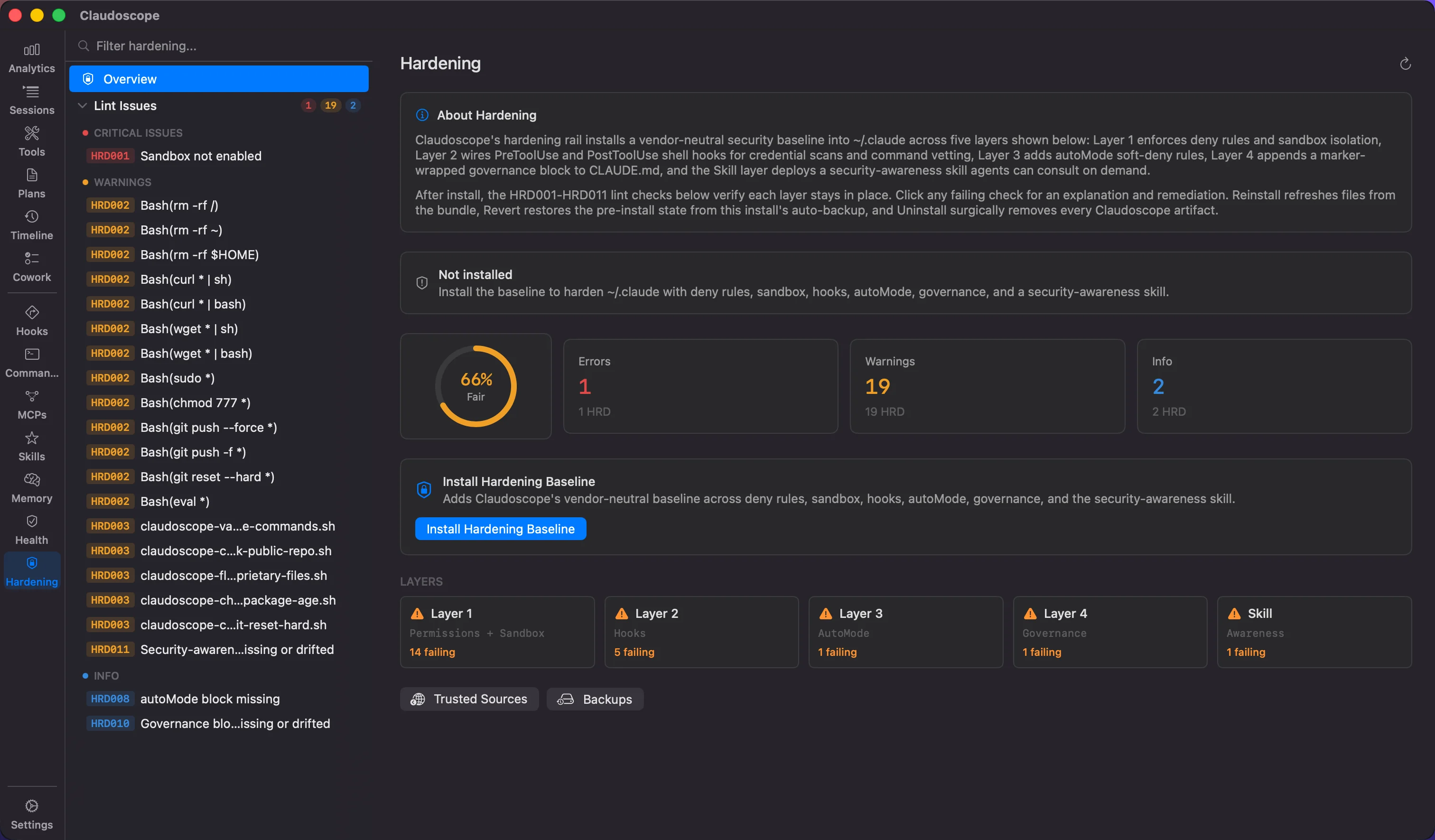The width and height of the screenshot is (1435, 840).
Task: Click the Layer 3 warning triangle icon
Action: 826,613
